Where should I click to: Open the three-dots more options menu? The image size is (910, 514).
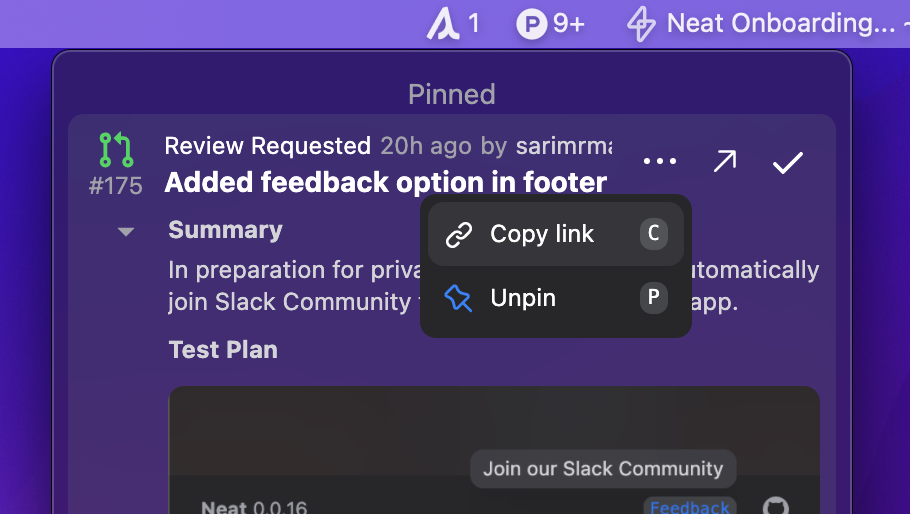660,161
